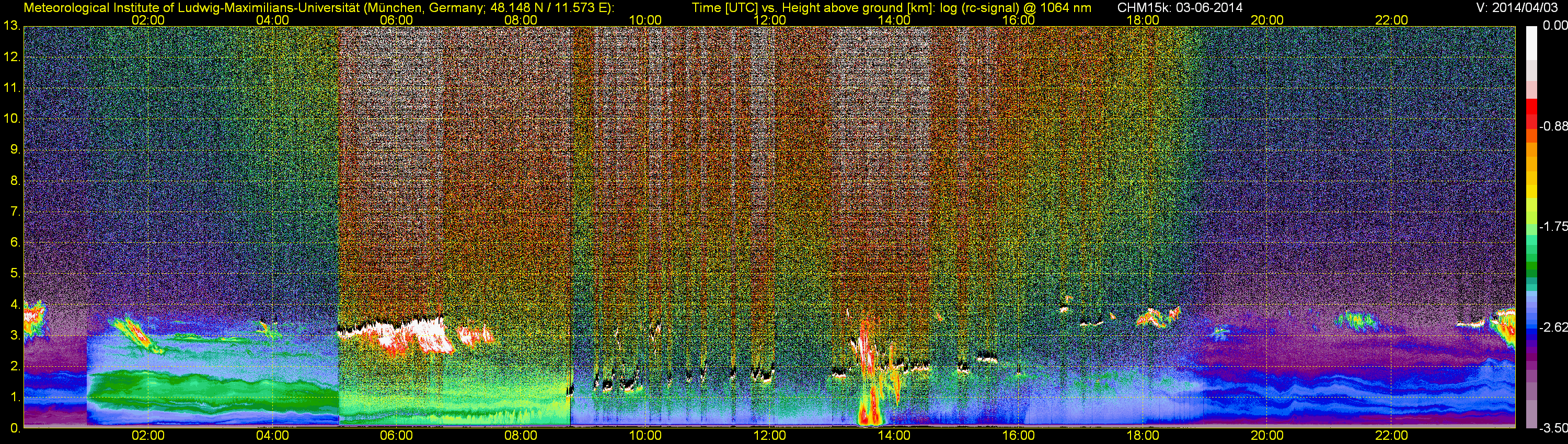Image resolution: width=1568 pixels, height=444 pixels.
Task: Click the '22:00' label on the bottom time axis
Action: pos(1391,436)
